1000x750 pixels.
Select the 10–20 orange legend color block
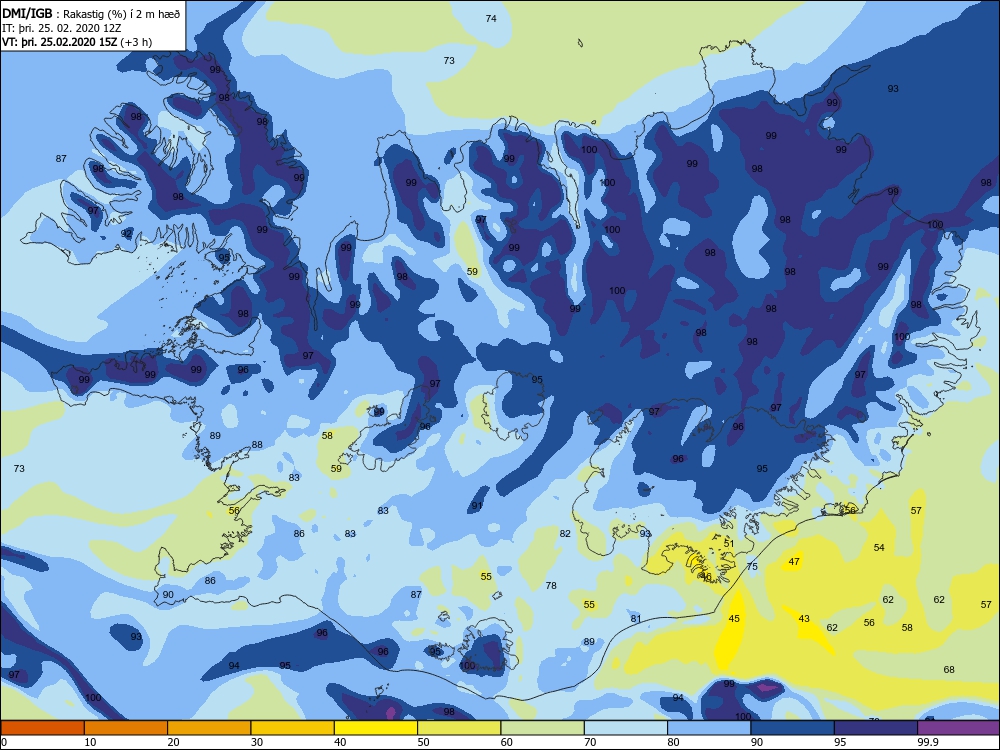tap(126, 728)
